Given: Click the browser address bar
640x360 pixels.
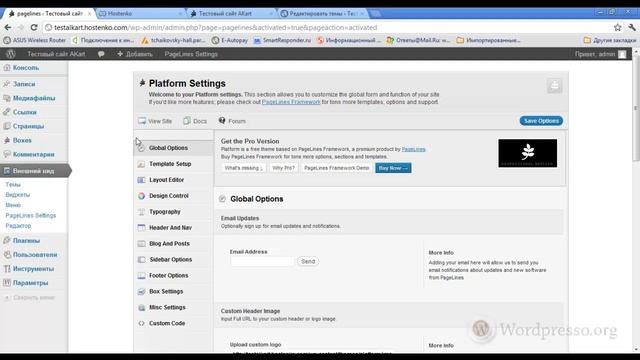Looking at the screenshot, I should [327, 27].
